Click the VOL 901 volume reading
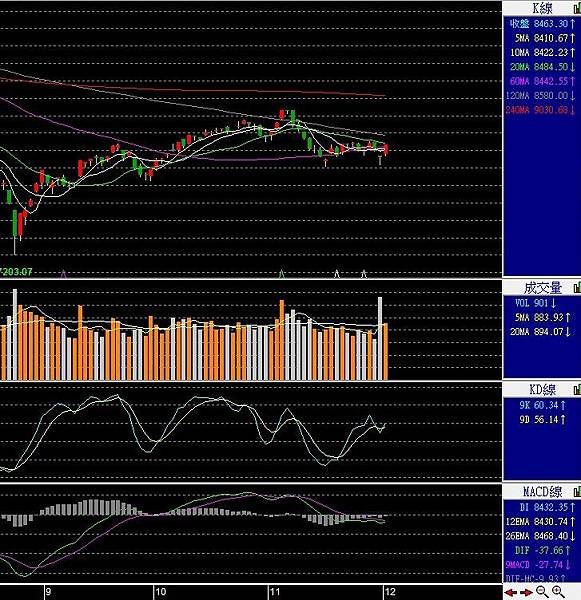581x600 pixels. [x=535, y=303]
